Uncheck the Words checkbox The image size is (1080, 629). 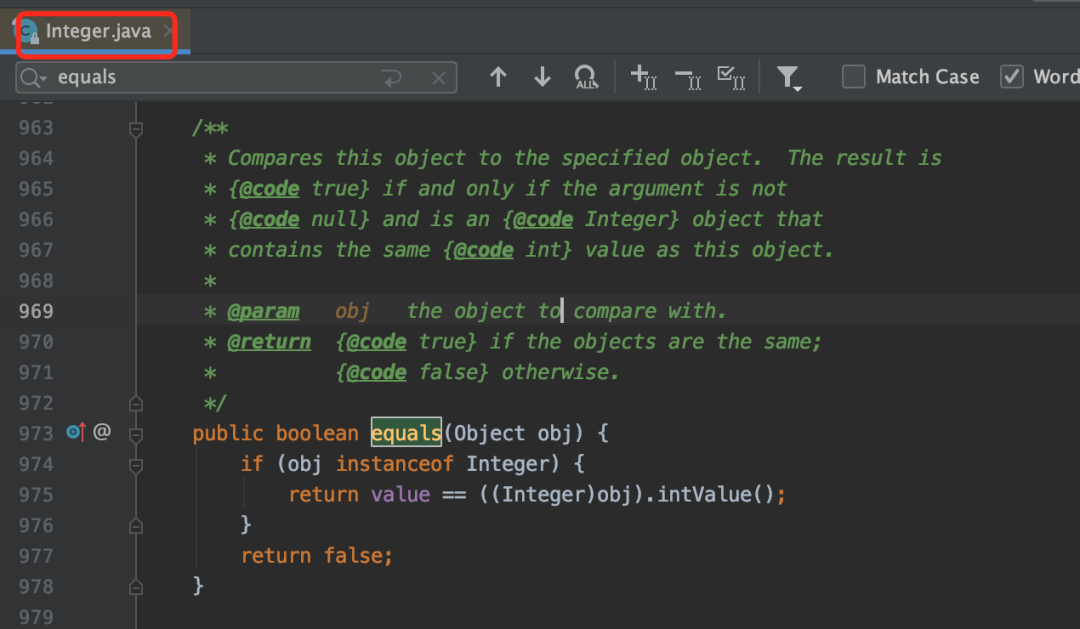(x=1011, y=76)
